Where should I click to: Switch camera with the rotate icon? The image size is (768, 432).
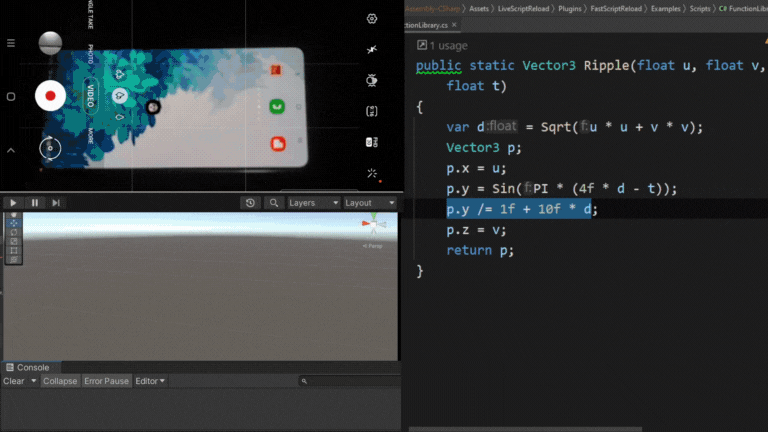50,148
